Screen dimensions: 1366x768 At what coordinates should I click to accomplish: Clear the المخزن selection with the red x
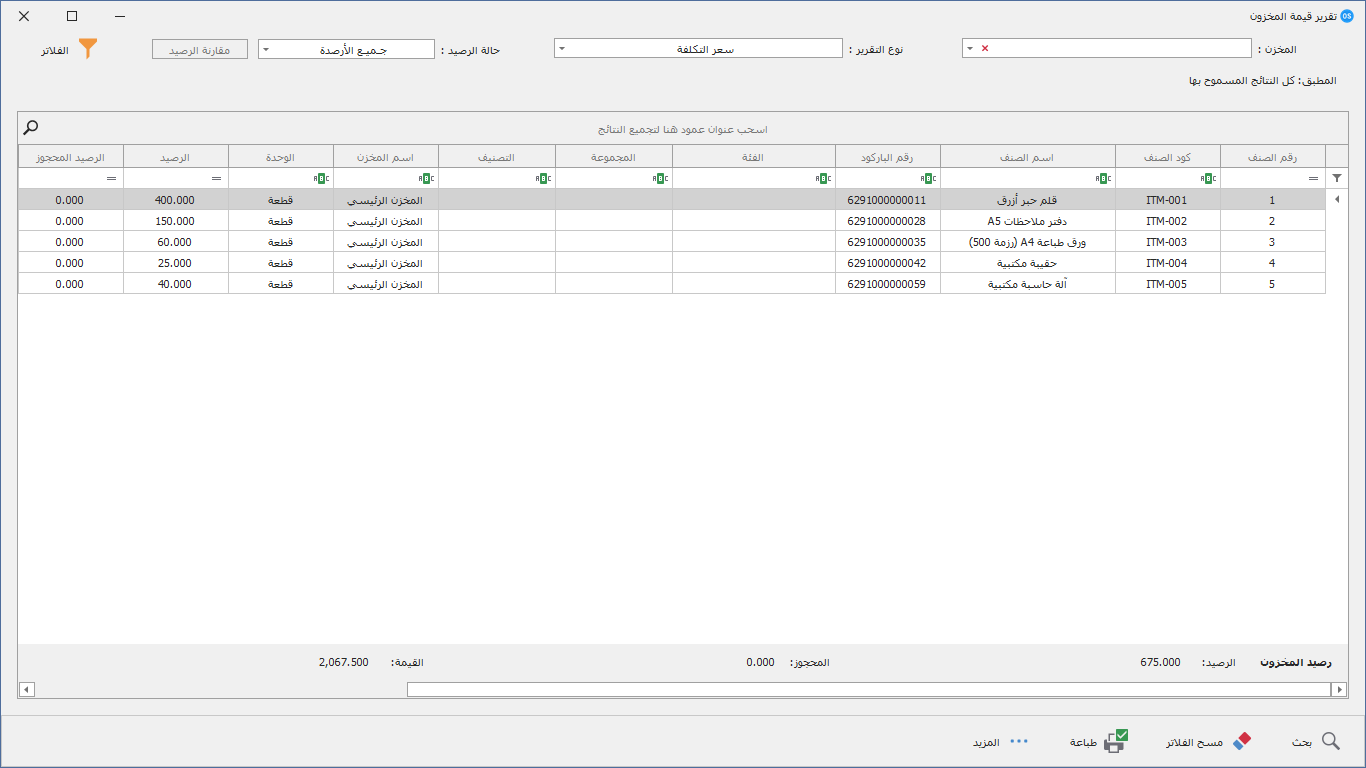click(x=985, y=49)
